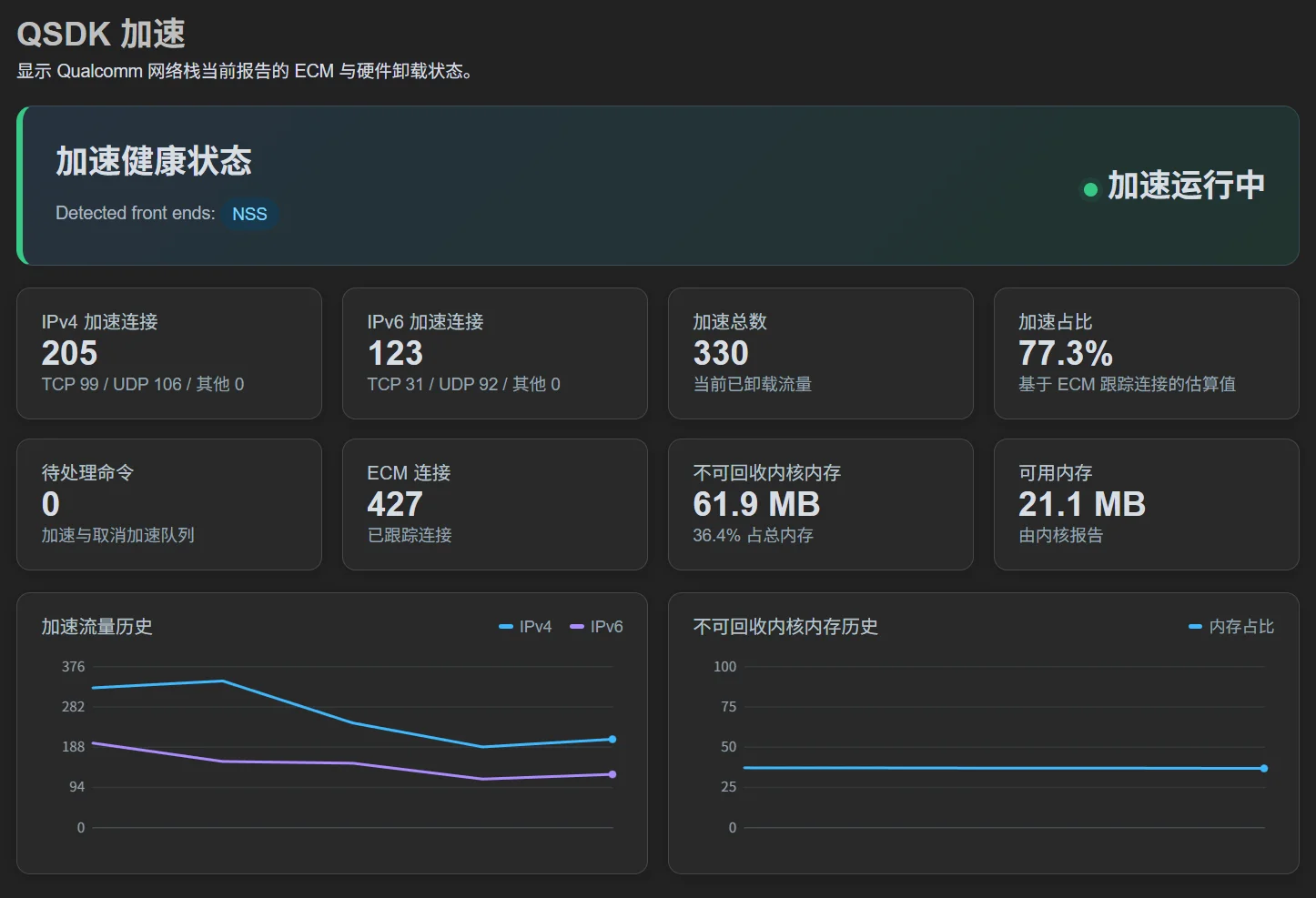
Task: Click the 100 axis label in memory chart
Action: (x=725, y=667)
